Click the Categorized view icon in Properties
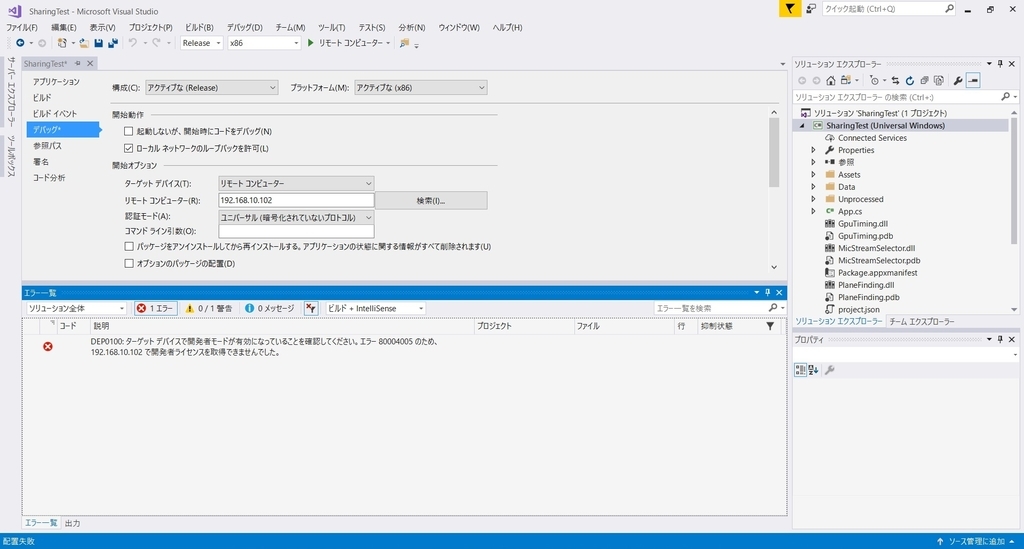1024x549 pixels. click(800, 370)
